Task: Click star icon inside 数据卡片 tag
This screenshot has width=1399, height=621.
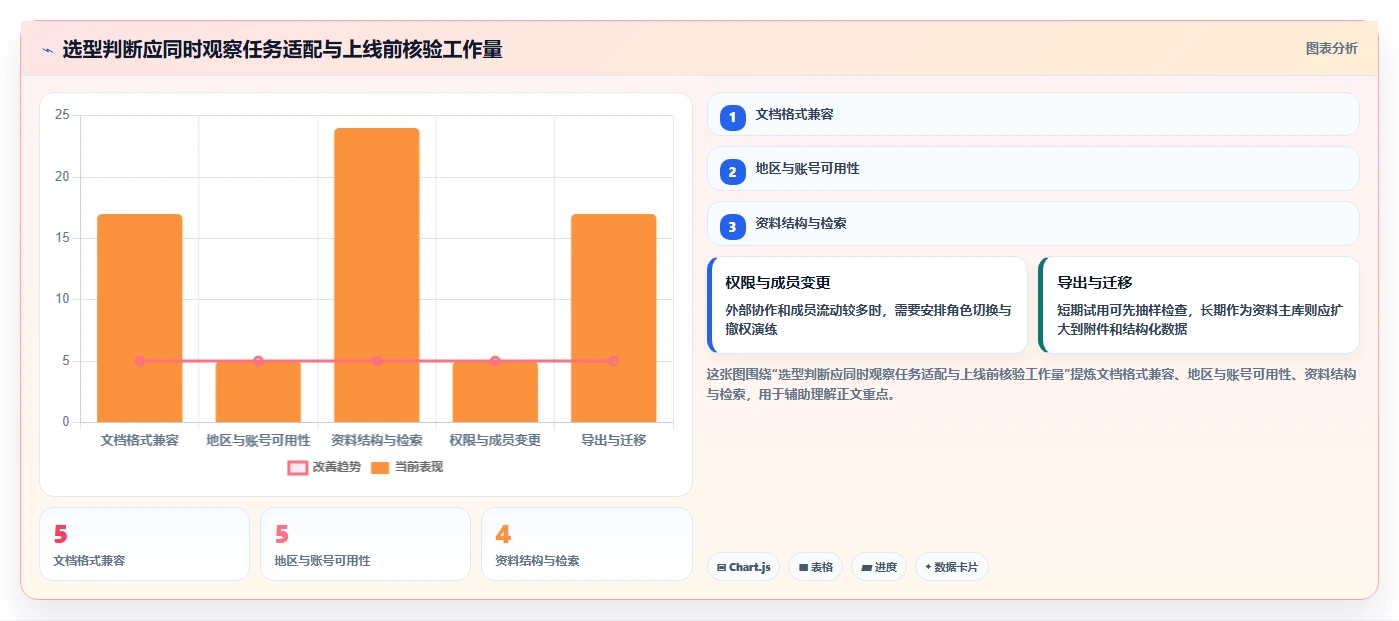Action: coord(928,567)
